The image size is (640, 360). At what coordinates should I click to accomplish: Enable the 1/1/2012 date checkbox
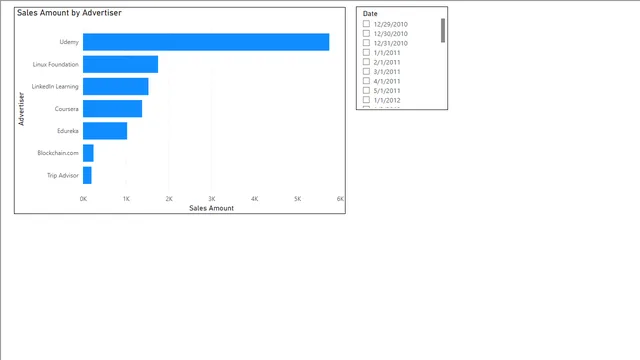click(x=366, y=100)
